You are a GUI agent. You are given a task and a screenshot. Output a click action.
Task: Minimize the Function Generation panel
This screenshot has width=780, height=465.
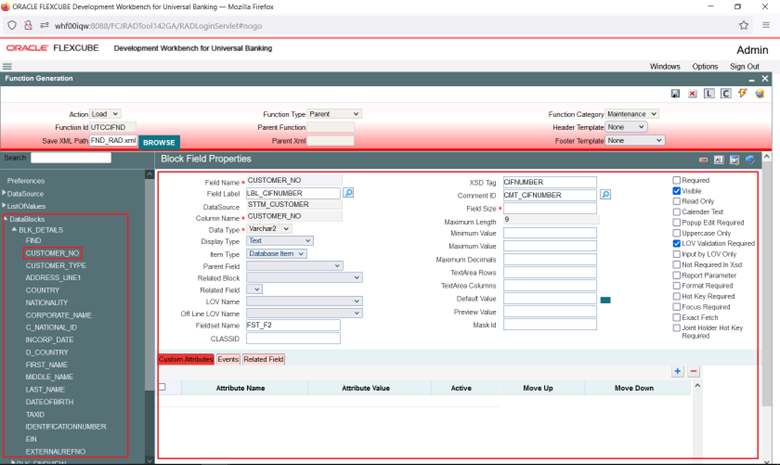coord(752,79)
